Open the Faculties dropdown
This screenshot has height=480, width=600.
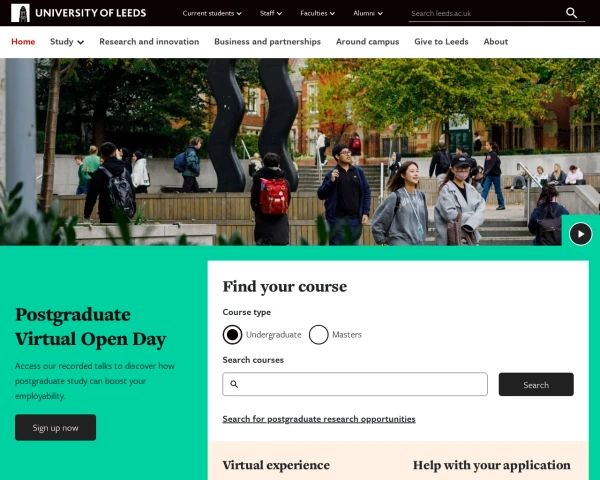[318, 13]
